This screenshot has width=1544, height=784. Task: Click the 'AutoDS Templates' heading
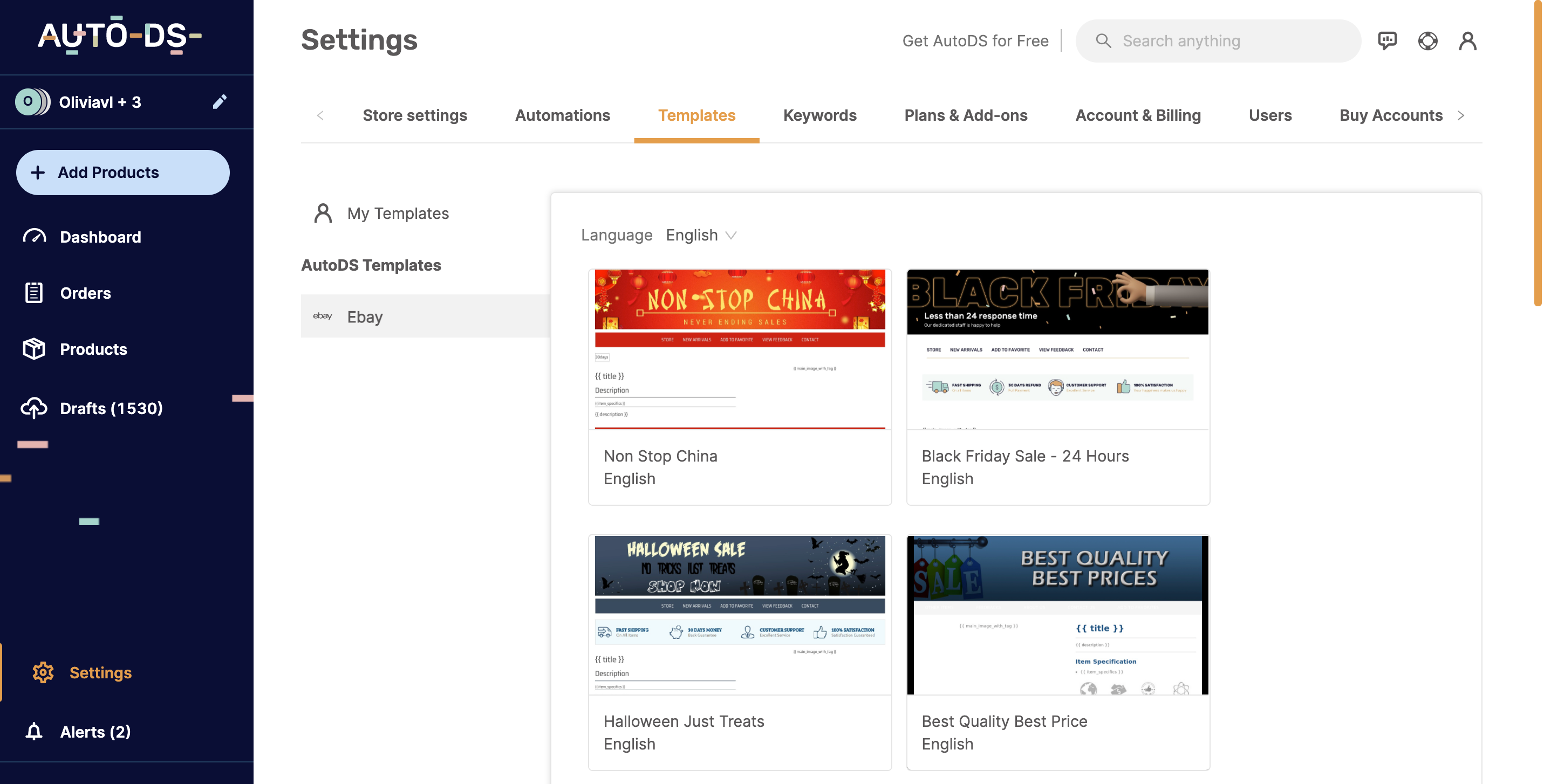coord(371,265)
